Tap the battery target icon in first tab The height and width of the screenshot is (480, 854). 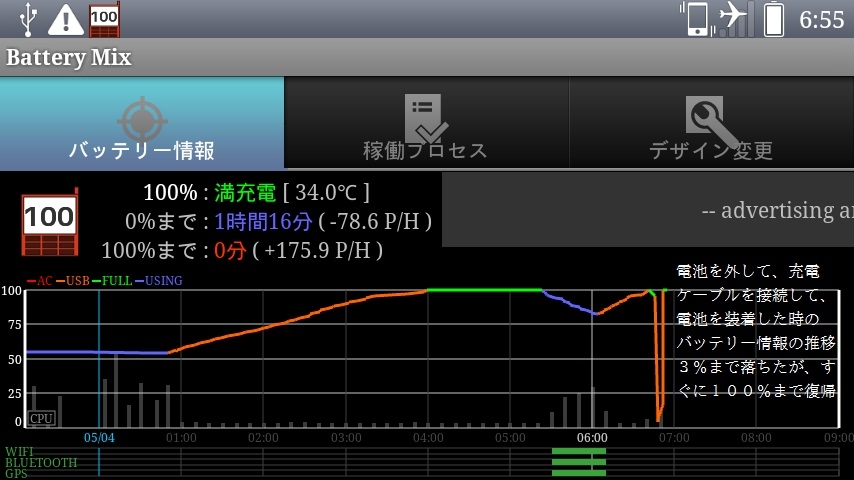coord(142,119)
